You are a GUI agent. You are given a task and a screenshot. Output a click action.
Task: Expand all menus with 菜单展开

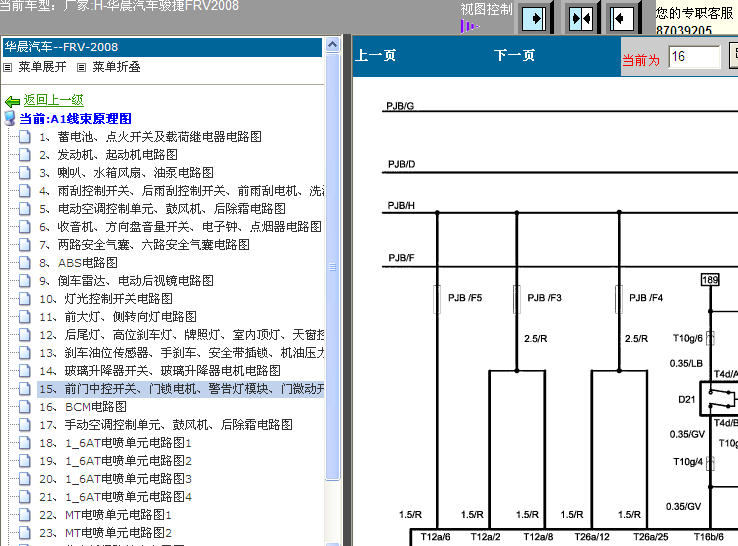[42, 67]
